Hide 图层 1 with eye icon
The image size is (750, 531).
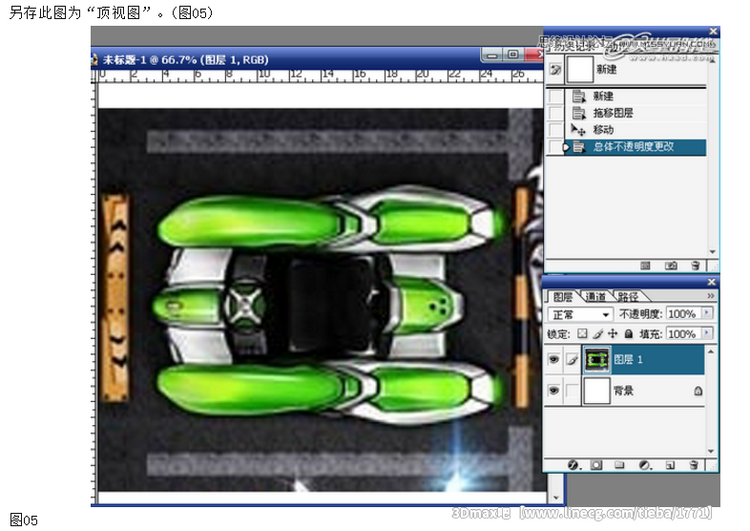(554, 359)
